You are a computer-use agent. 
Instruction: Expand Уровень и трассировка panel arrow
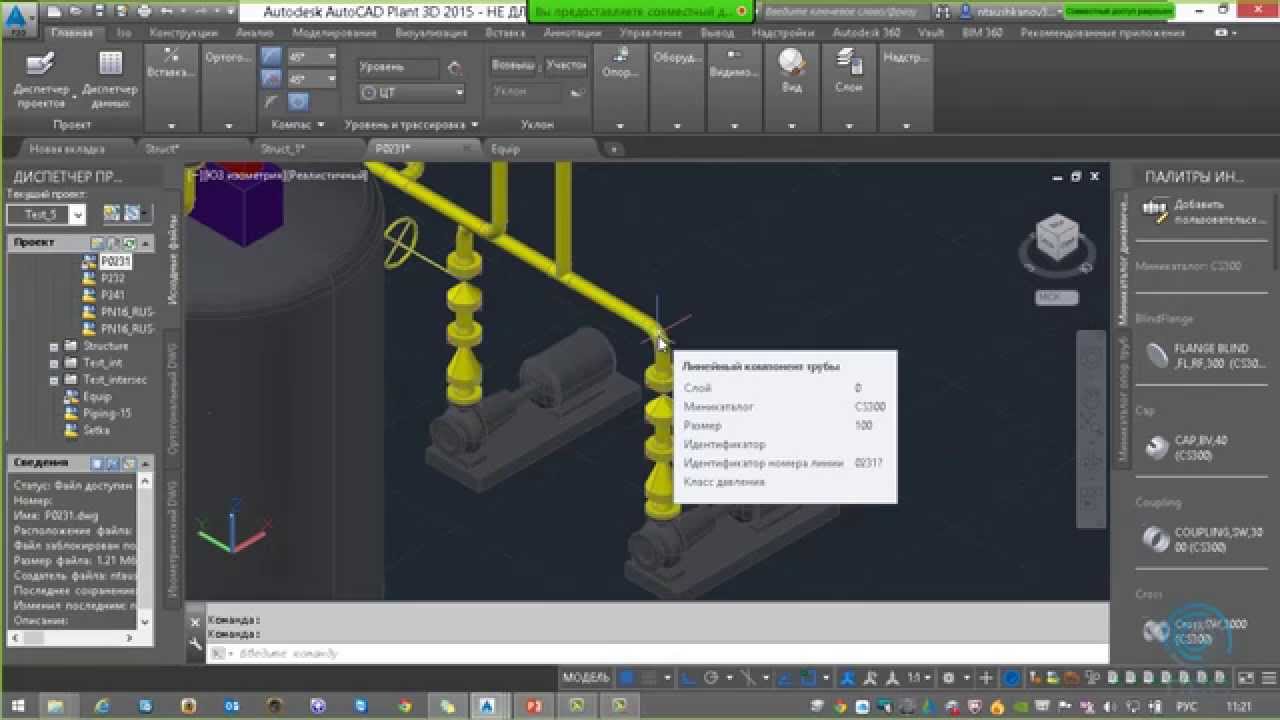click(x=474, y=125)
